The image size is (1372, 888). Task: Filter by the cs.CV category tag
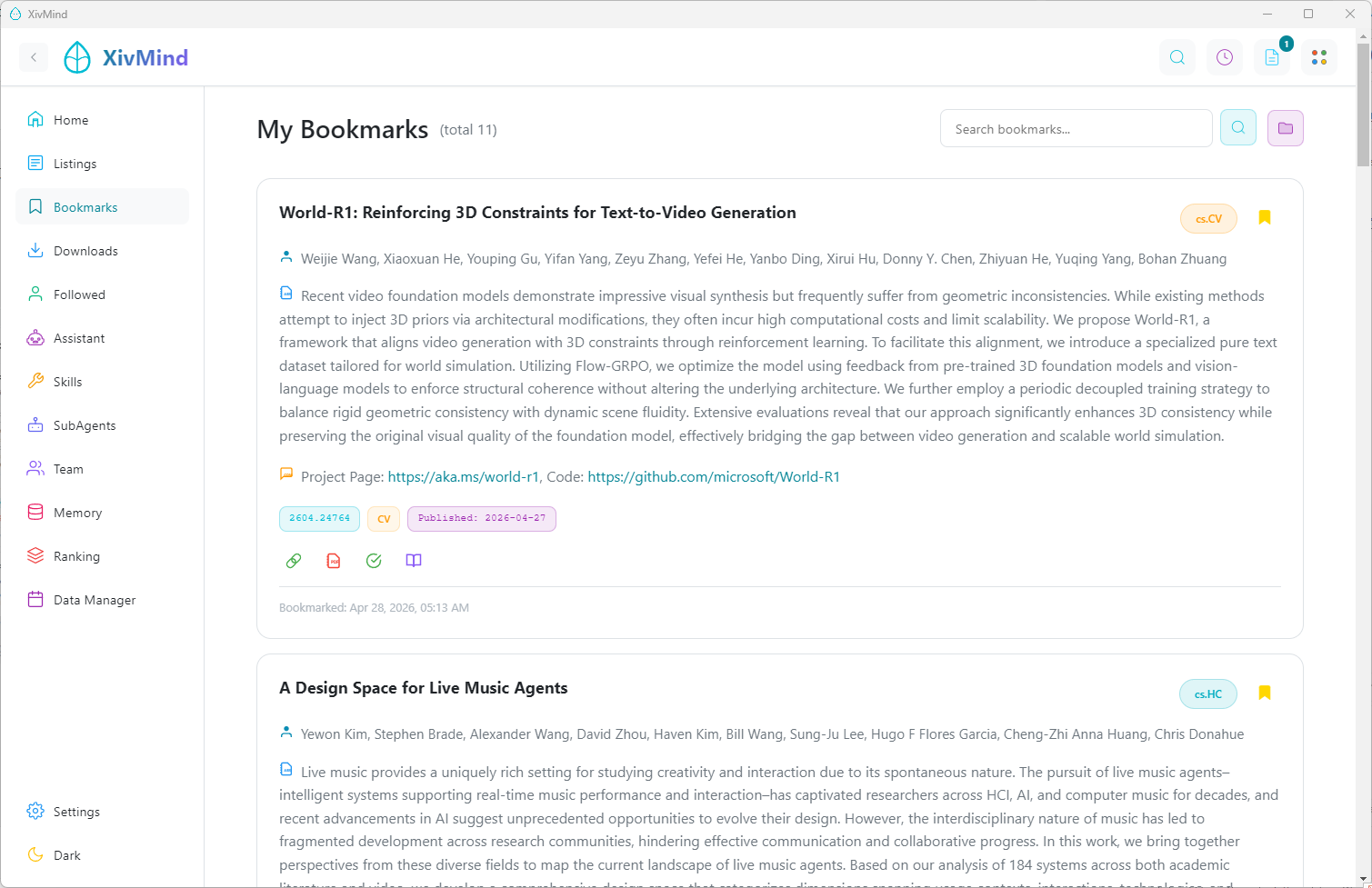[x=1208, y=219]
